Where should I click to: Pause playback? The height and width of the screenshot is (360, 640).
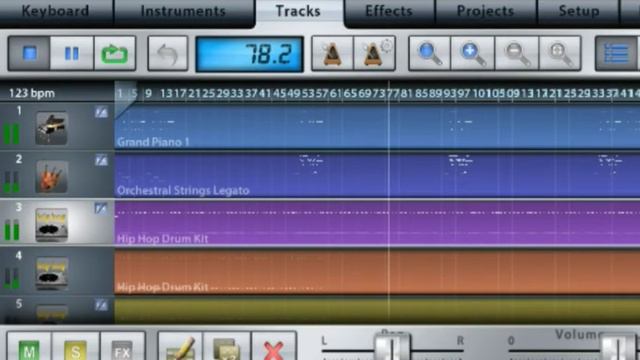(x=72, y=53)
